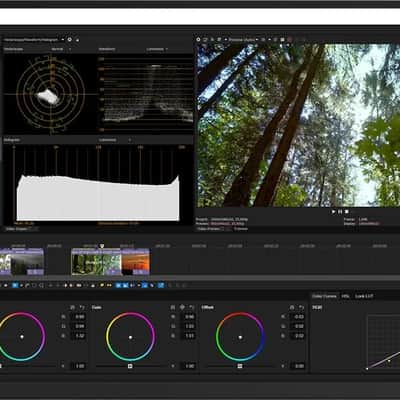
Task: Click the yellow insert region icon in timeline toolbar
Action: (x=109, y=285)
